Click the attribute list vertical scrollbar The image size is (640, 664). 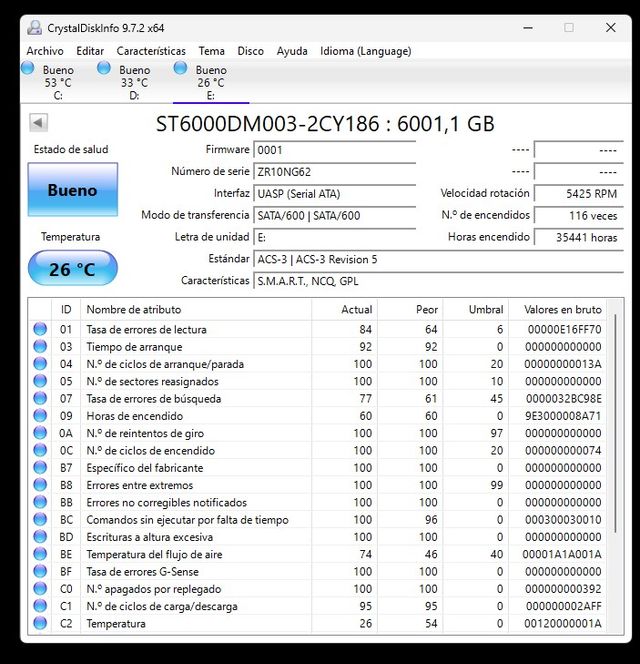pos(615,423)
